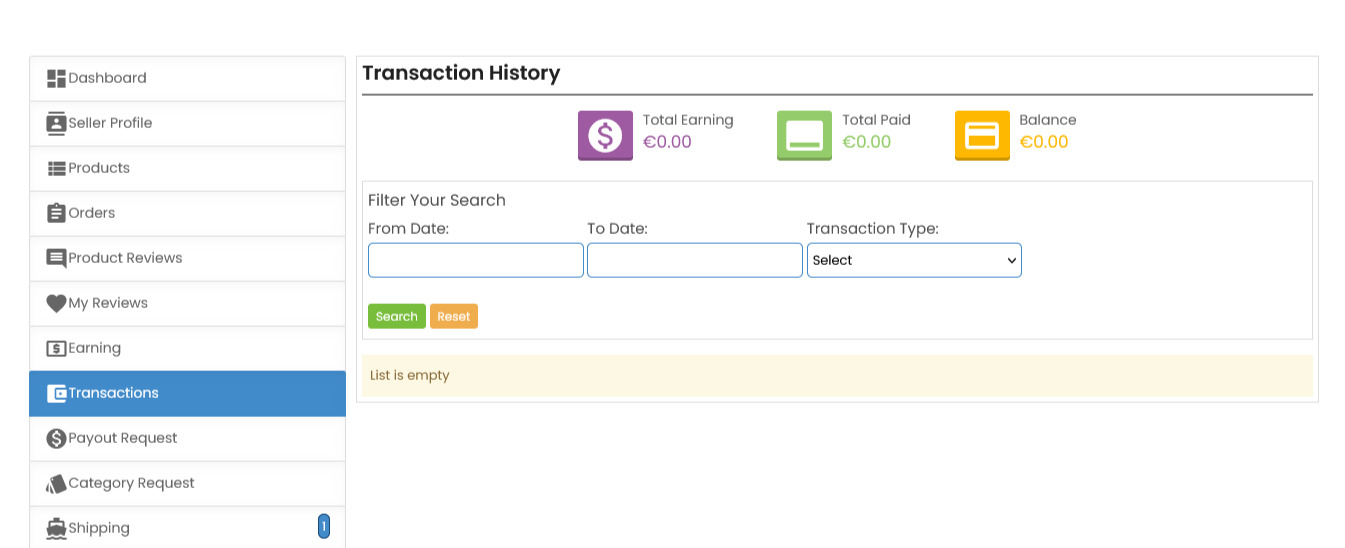Click the Products list icon
1345x548 pixels.
[x=56, y=169]
